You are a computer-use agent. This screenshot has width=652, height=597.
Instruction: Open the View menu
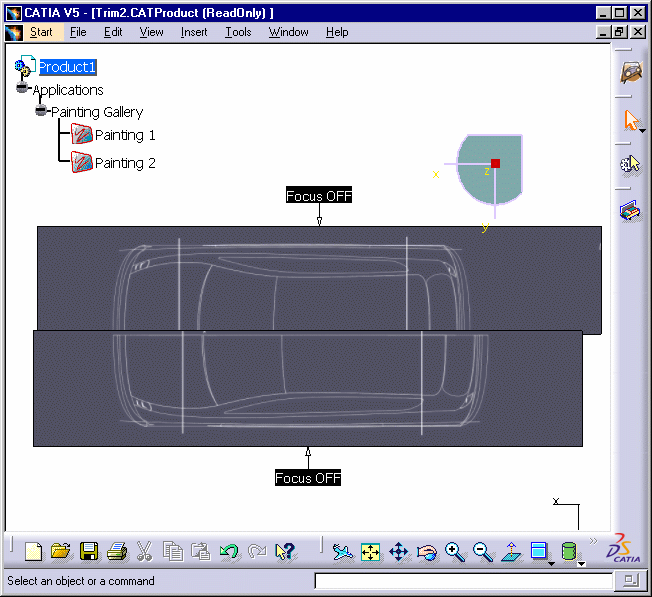click(151, 32)
